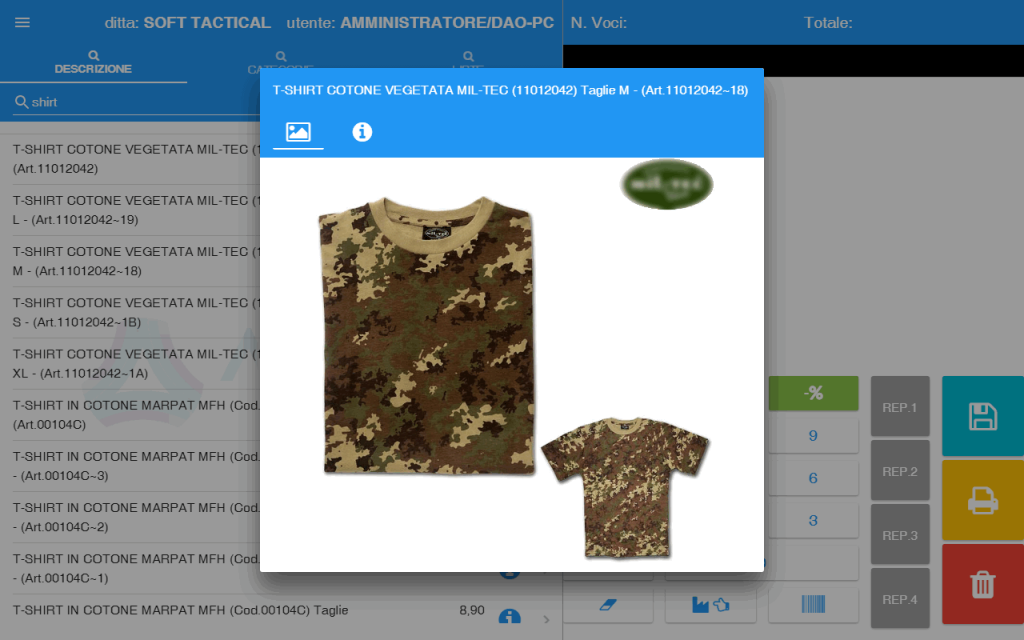Screen dimensions: 1024x640
Task: Save the sale using the teal floppy disk icon
Action: click(x=981, y=416)
